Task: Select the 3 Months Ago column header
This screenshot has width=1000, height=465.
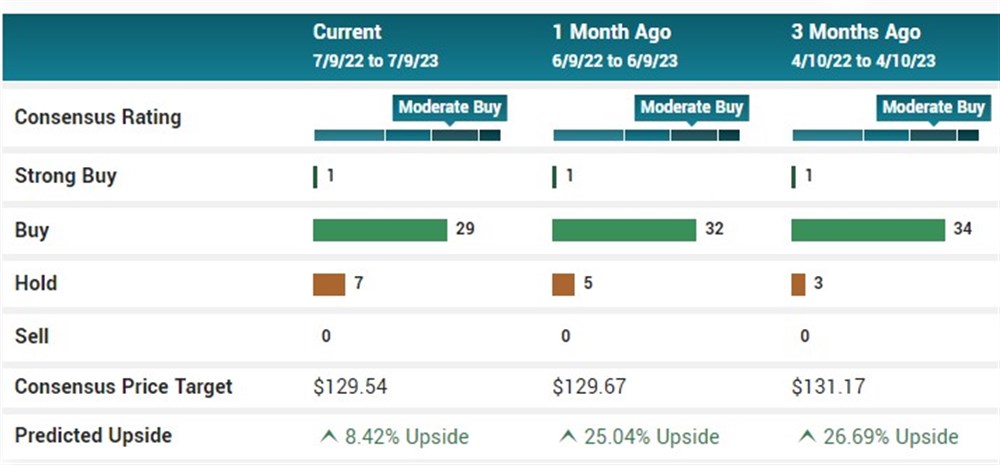Action: [856, 33]
